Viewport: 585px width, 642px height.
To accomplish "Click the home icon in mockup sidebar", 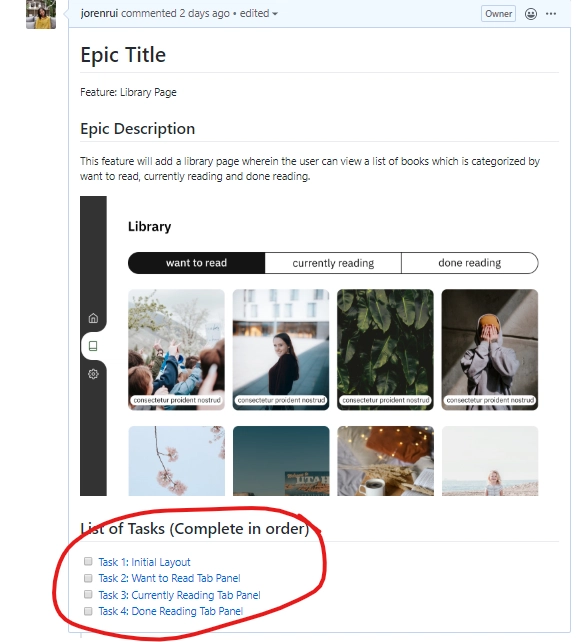I will [x=93, y=318].
